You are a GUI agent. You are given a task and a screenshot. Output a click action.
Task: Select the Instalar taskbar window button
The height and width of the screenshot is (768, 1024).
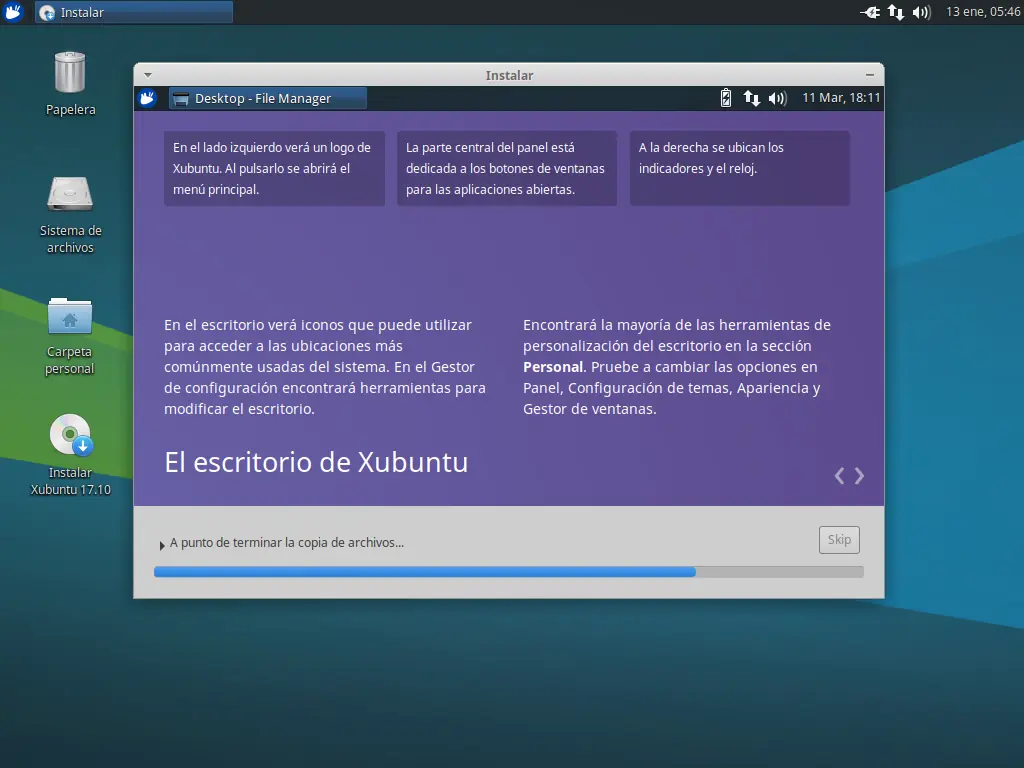pyautogui.click(x=134, y=12)
